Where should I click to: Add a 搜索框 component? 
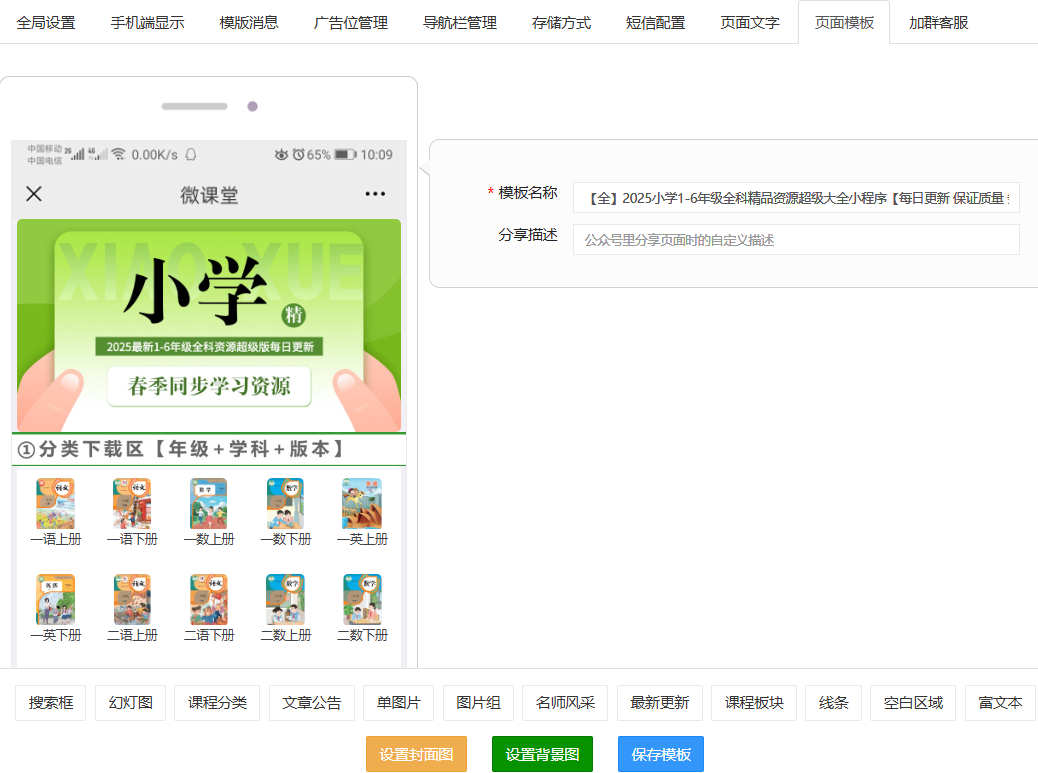pos(50,703)
